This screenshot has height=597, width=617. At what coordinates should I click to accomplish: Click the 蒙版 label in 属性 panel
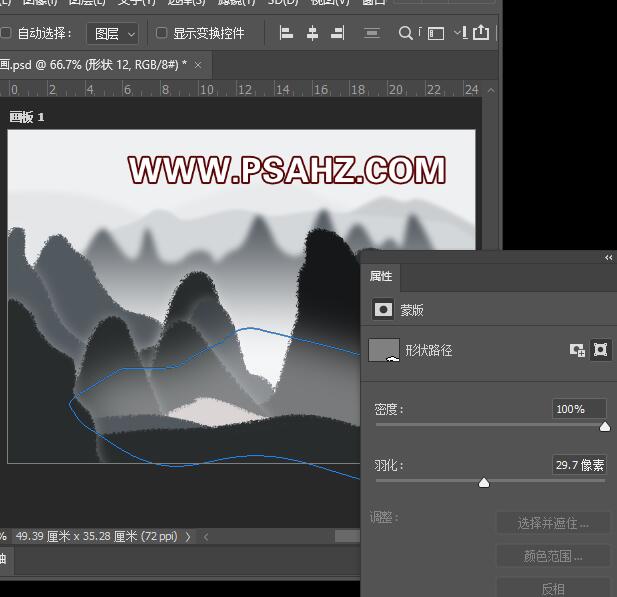pyautogui.click(x=412, y=310)
